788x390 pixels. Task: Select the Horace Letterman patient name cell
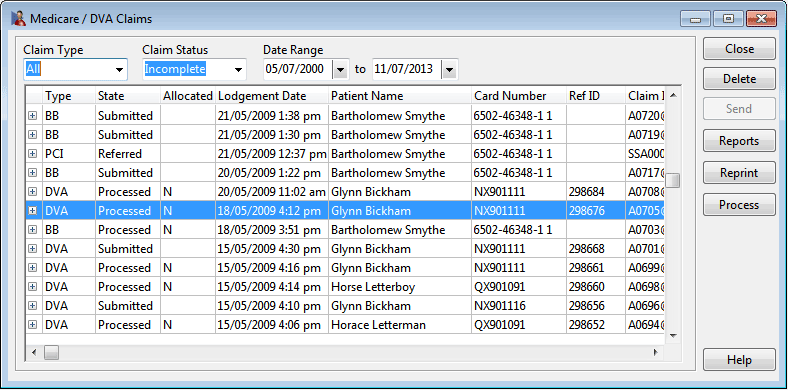tap(400, 325)
